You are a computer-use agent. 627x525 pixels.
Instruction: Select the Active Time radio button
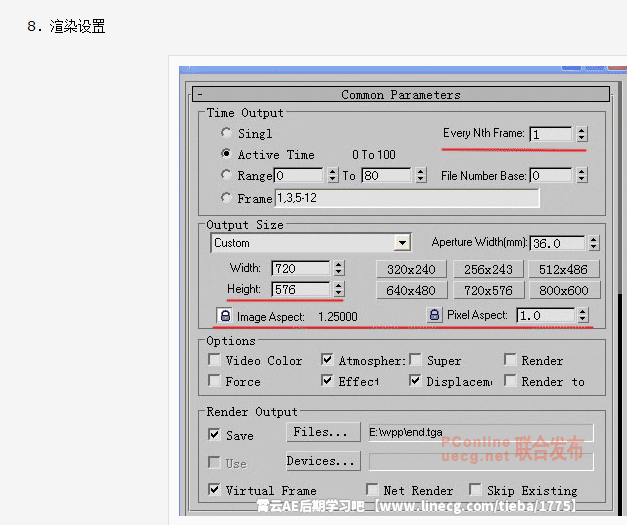click(226, 154)
